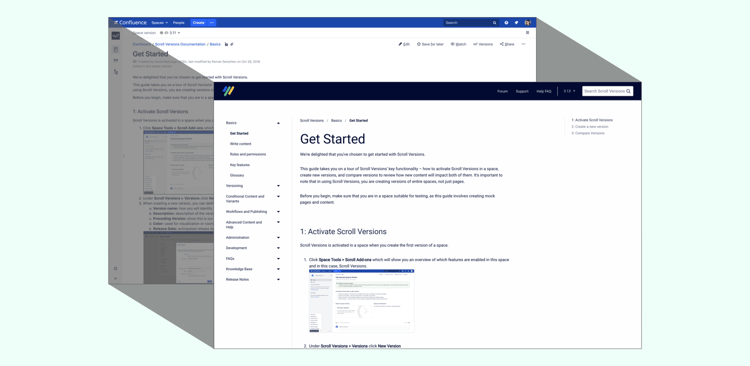
Task: Expand the Workflows and Publishing arrow
Action: [x=278, y=211]
